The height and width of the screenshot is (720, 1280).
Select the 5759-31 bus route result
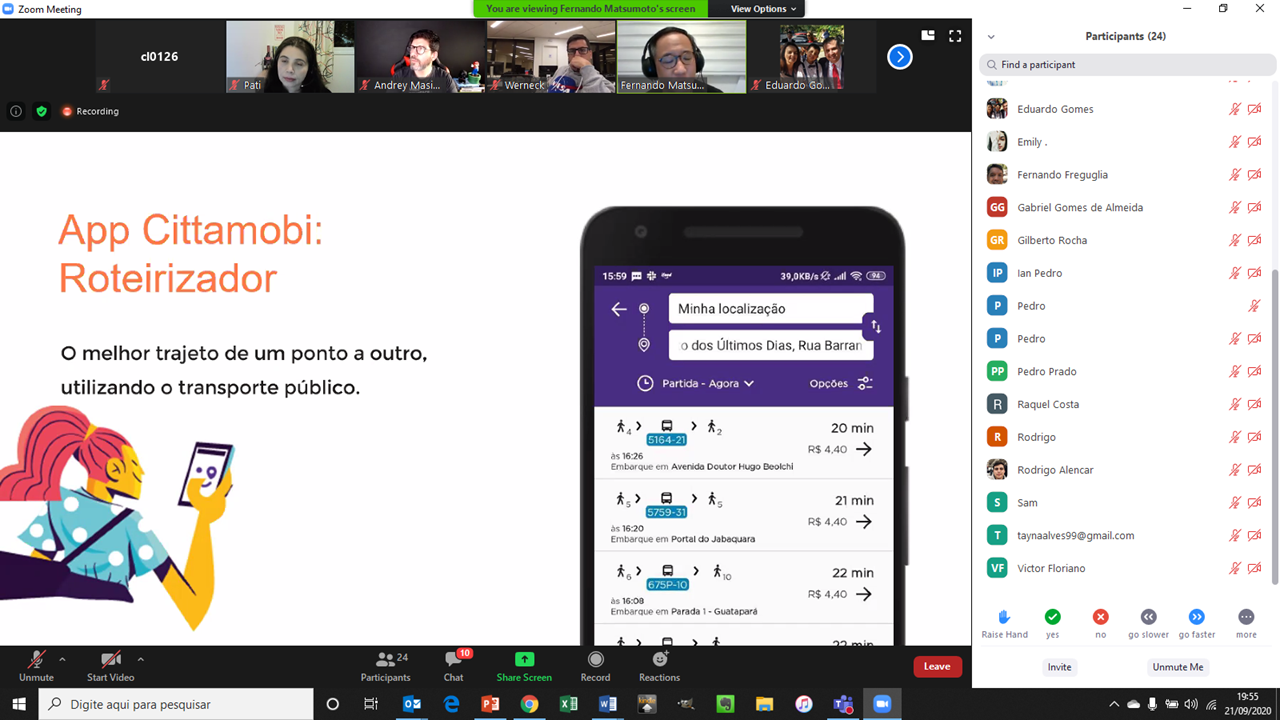click(743, 516)
